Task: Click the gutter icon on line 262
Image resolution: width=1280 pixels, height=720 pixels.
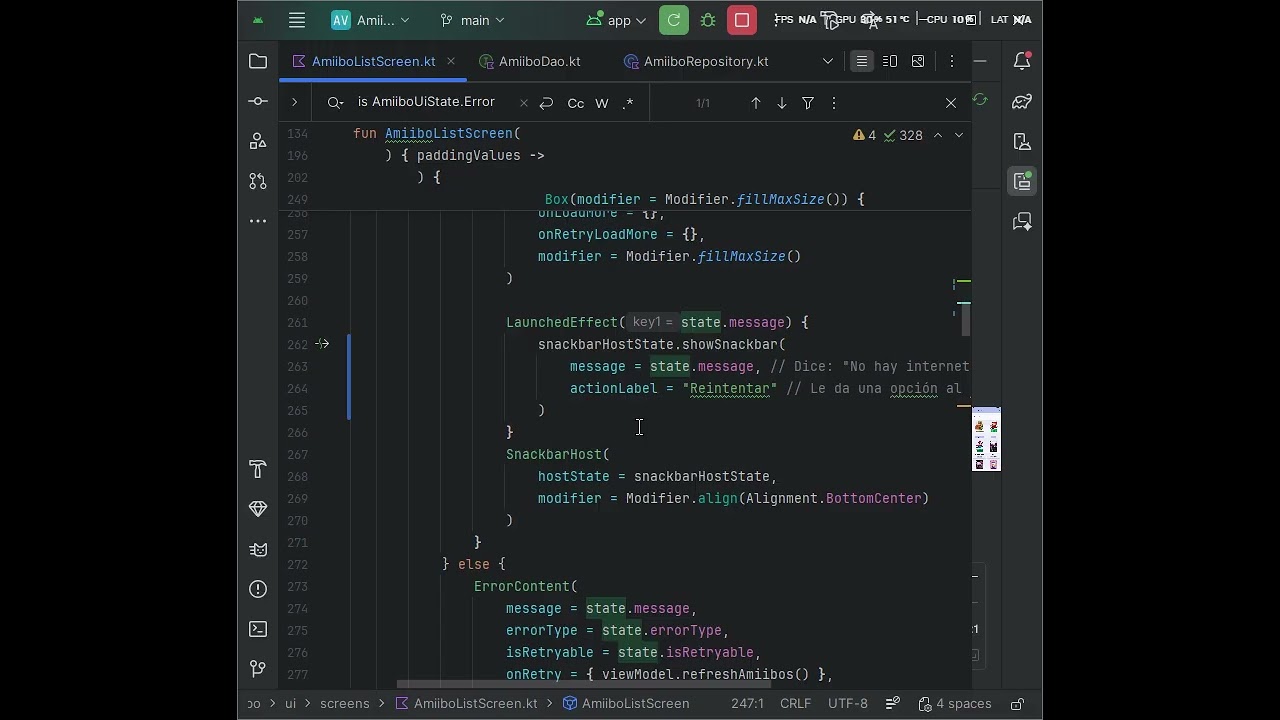Action: 322,344
